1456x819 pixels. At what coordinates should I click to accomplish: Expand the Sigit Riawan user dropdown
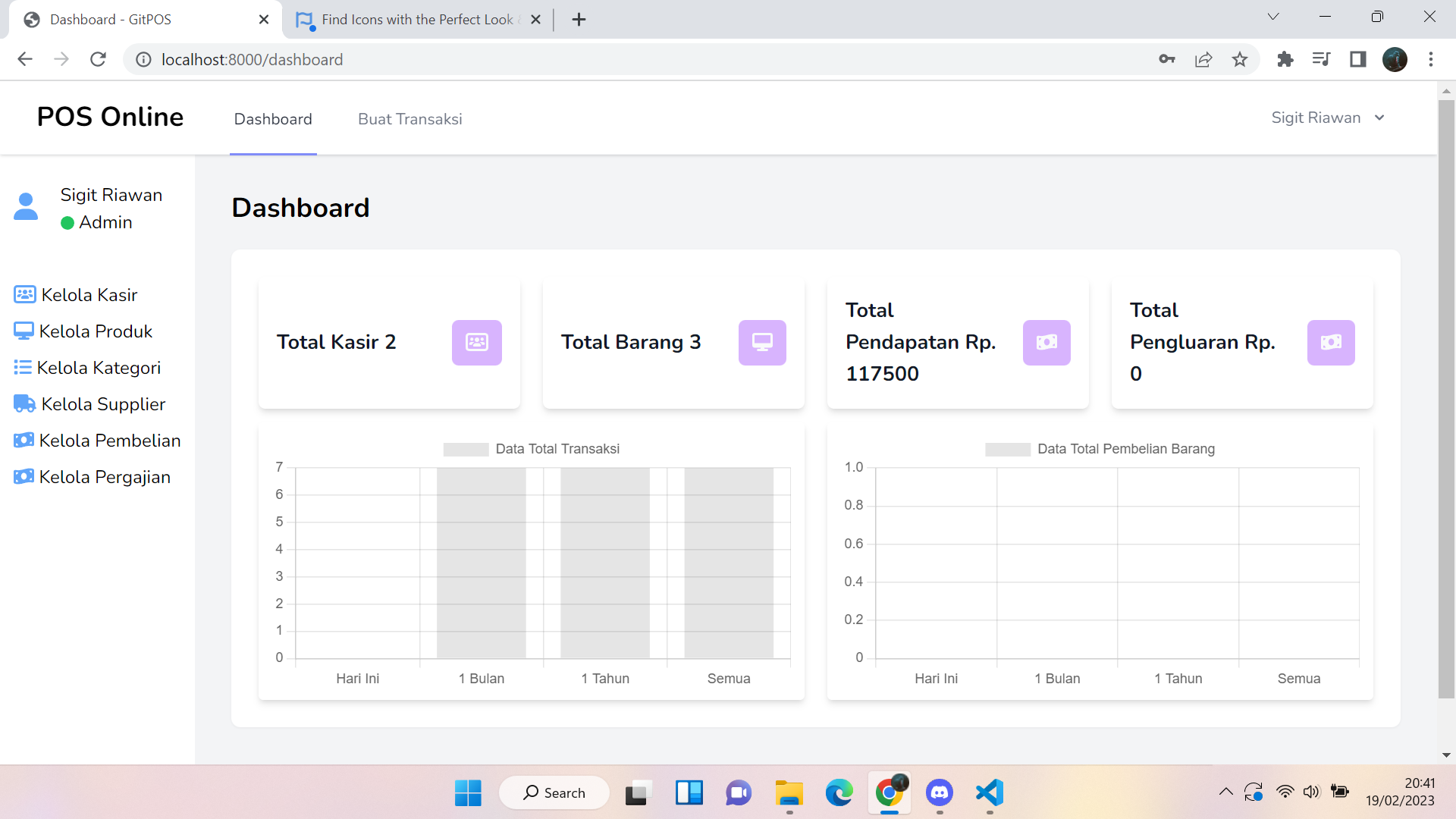click(x=1328, y=118)
